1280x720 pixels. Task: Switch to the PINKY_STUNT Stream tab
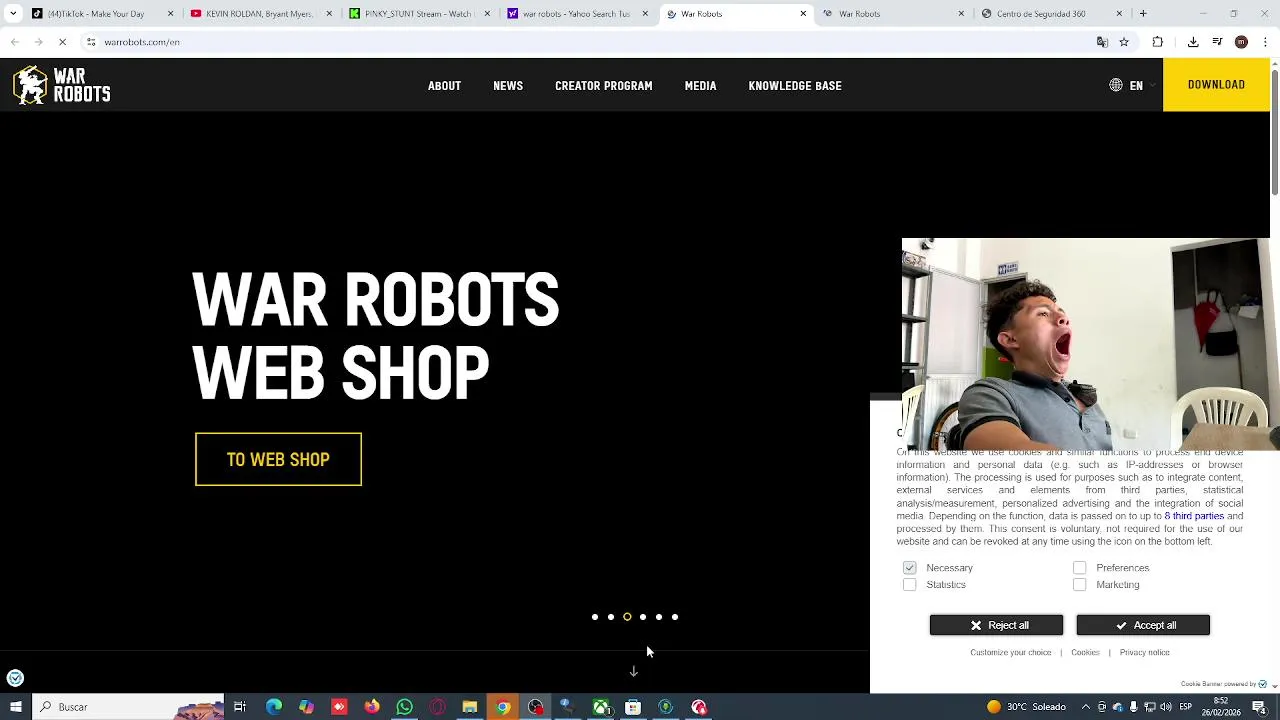point(418,14)
